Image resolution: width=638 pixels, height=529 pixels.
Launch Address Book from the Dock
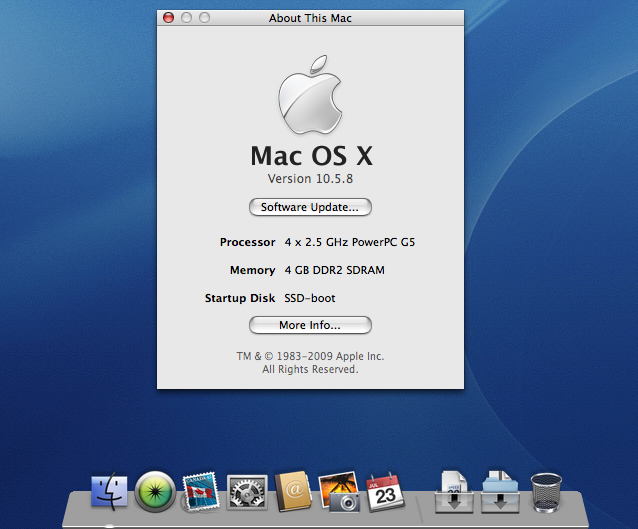click(293, 492)
